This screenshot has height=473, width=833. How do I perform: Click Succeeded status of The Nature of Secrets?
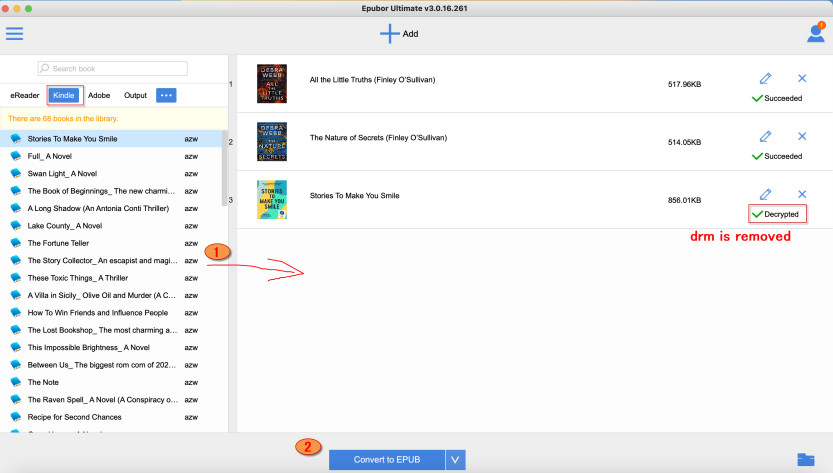tap(777, 156)
